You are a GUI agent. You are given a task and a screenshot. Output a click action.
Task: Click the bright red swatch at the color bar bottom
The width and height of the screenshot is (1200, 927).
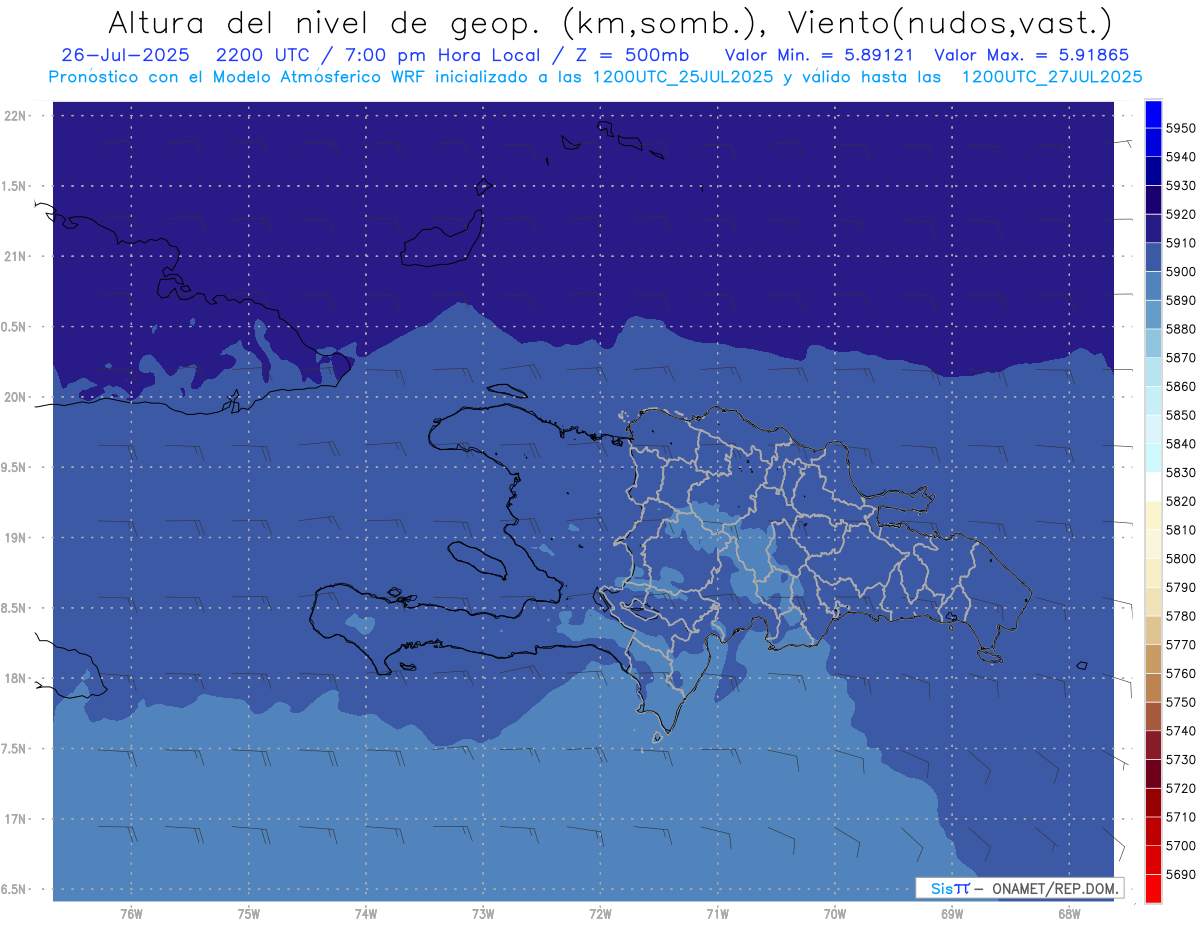pyautogui.click(x=1153, y=889)
